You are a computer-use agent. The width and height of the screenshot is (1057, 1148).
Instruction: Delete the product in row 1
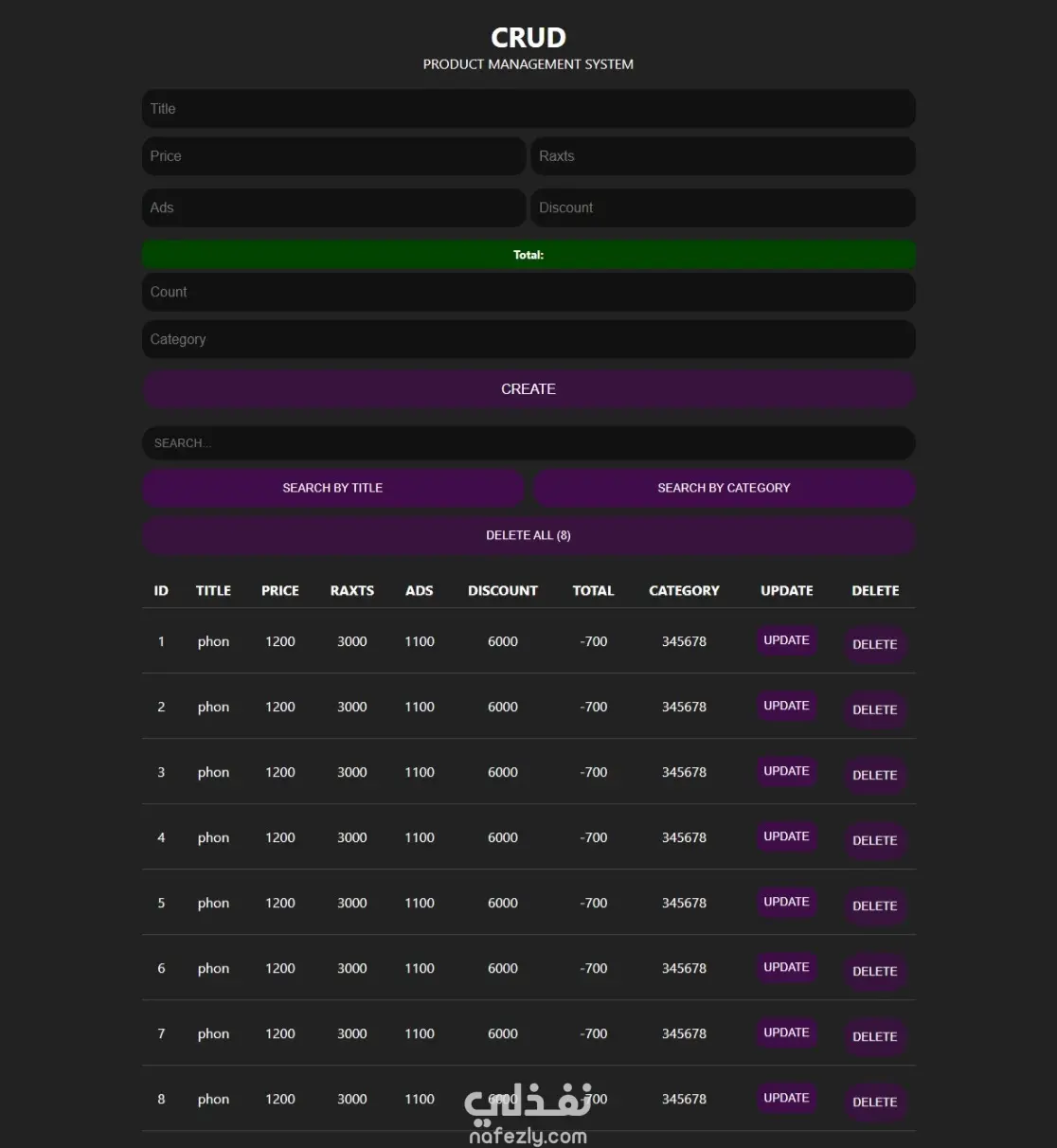tap(875, 644)
